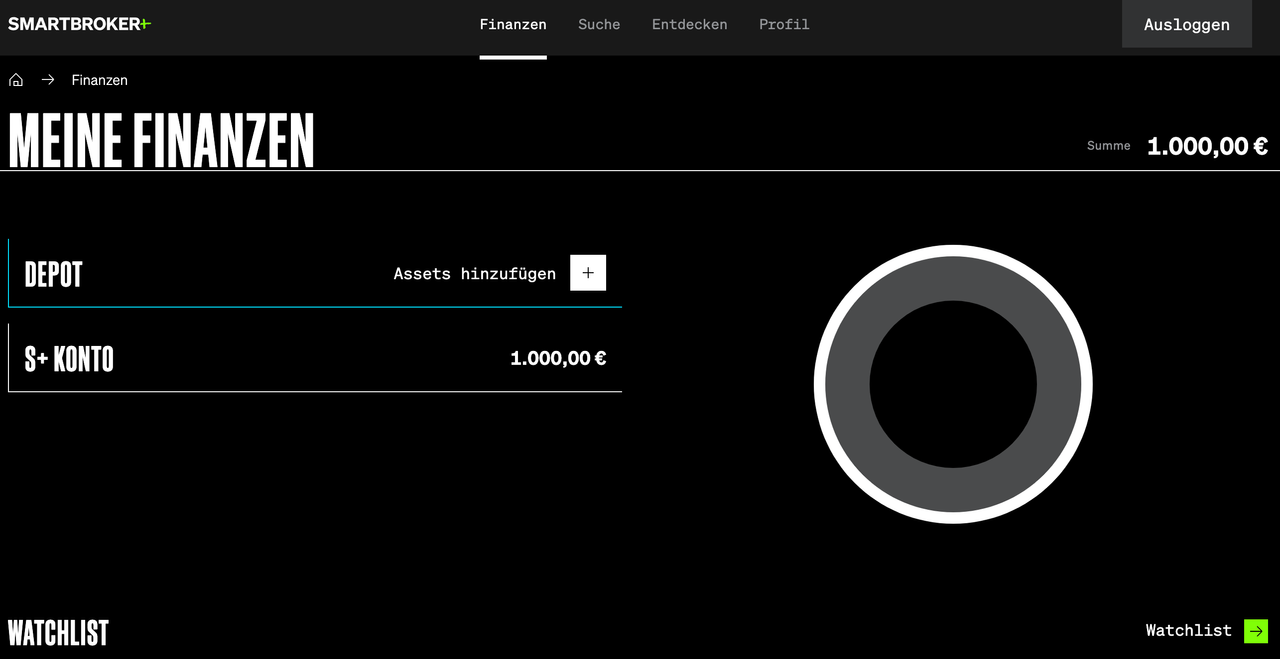Open the home icon in breadcrumb

pyautogui.click(x=16, y=80)
